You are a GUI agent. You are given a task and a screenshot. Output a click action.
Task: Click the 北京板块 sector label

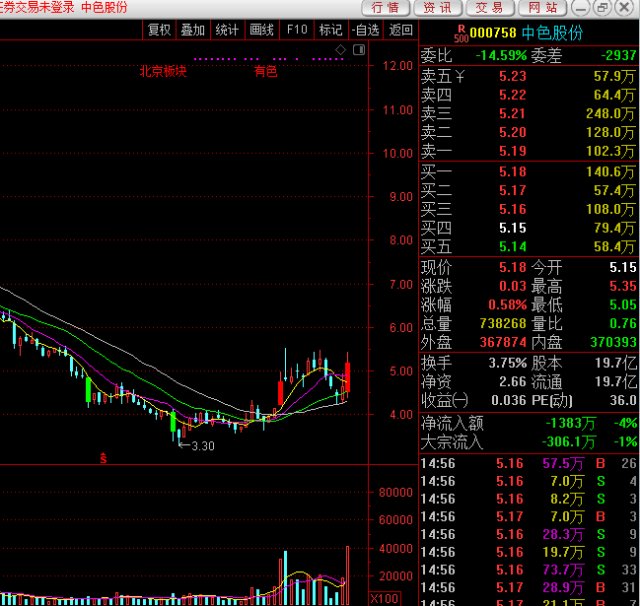coord(163,71)
